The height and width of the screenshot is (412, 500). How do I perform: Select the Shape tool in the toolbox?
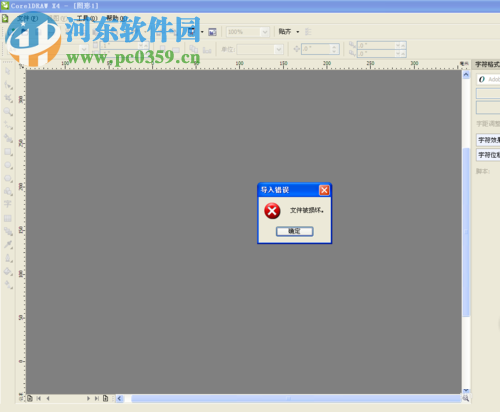[x=8, y=85]
